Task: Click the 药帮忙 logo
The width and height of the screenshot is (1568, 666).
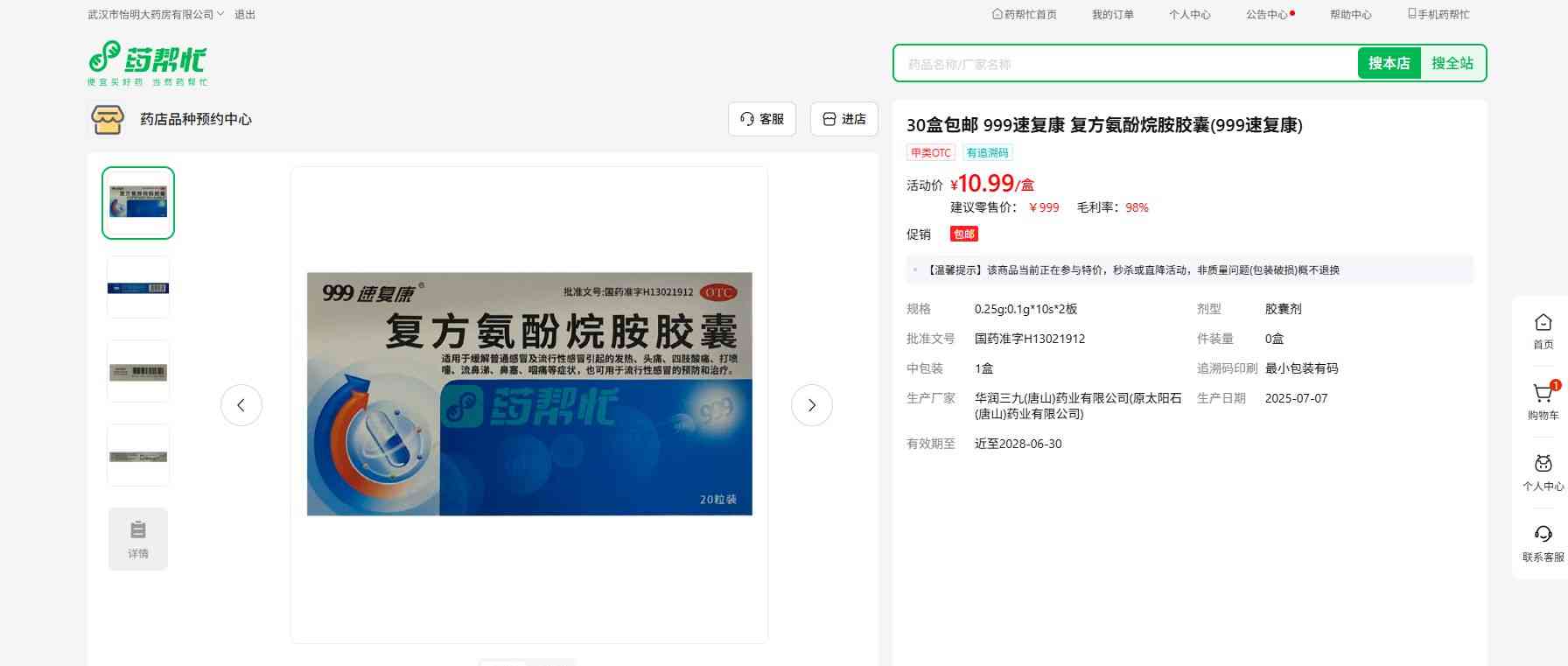Action: (x=147, y=63)
